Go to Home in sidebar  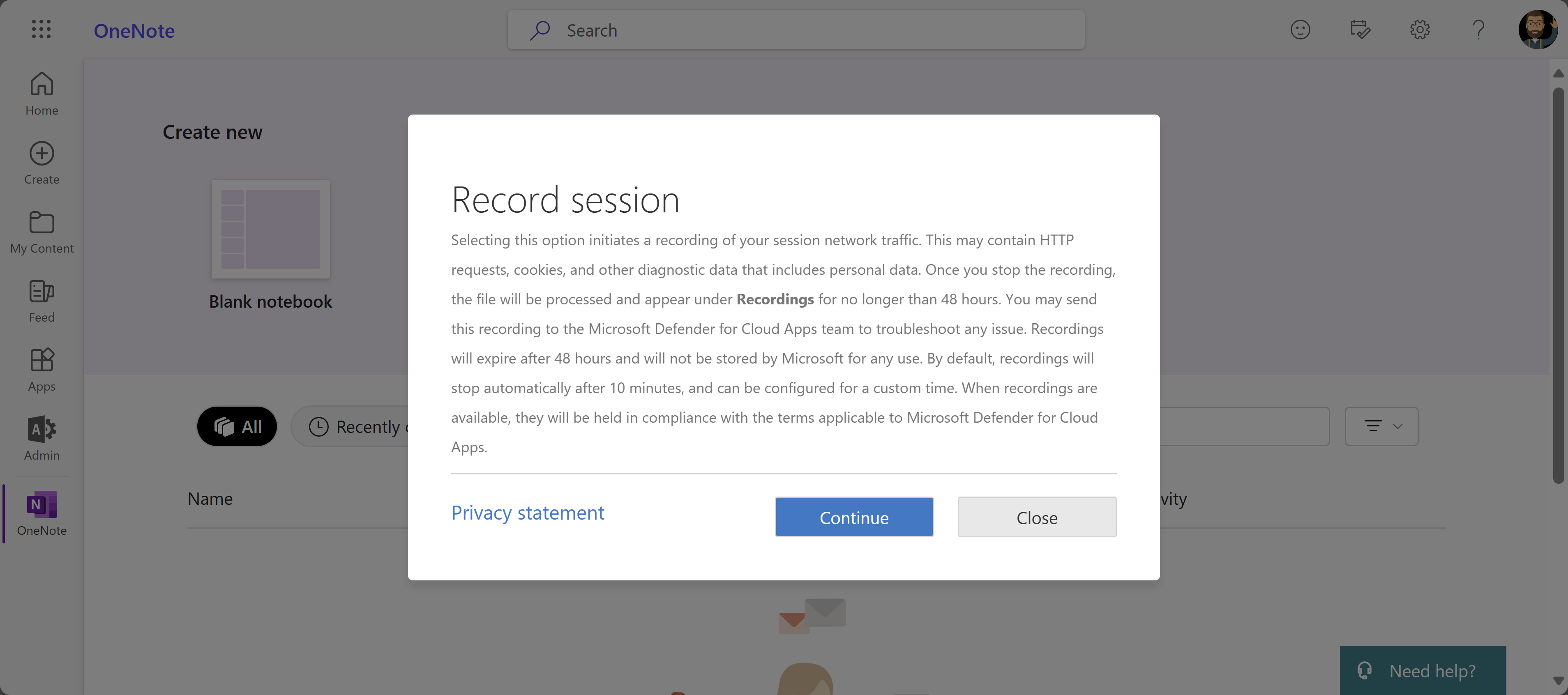pyautogui.click(x=42, y=94)
